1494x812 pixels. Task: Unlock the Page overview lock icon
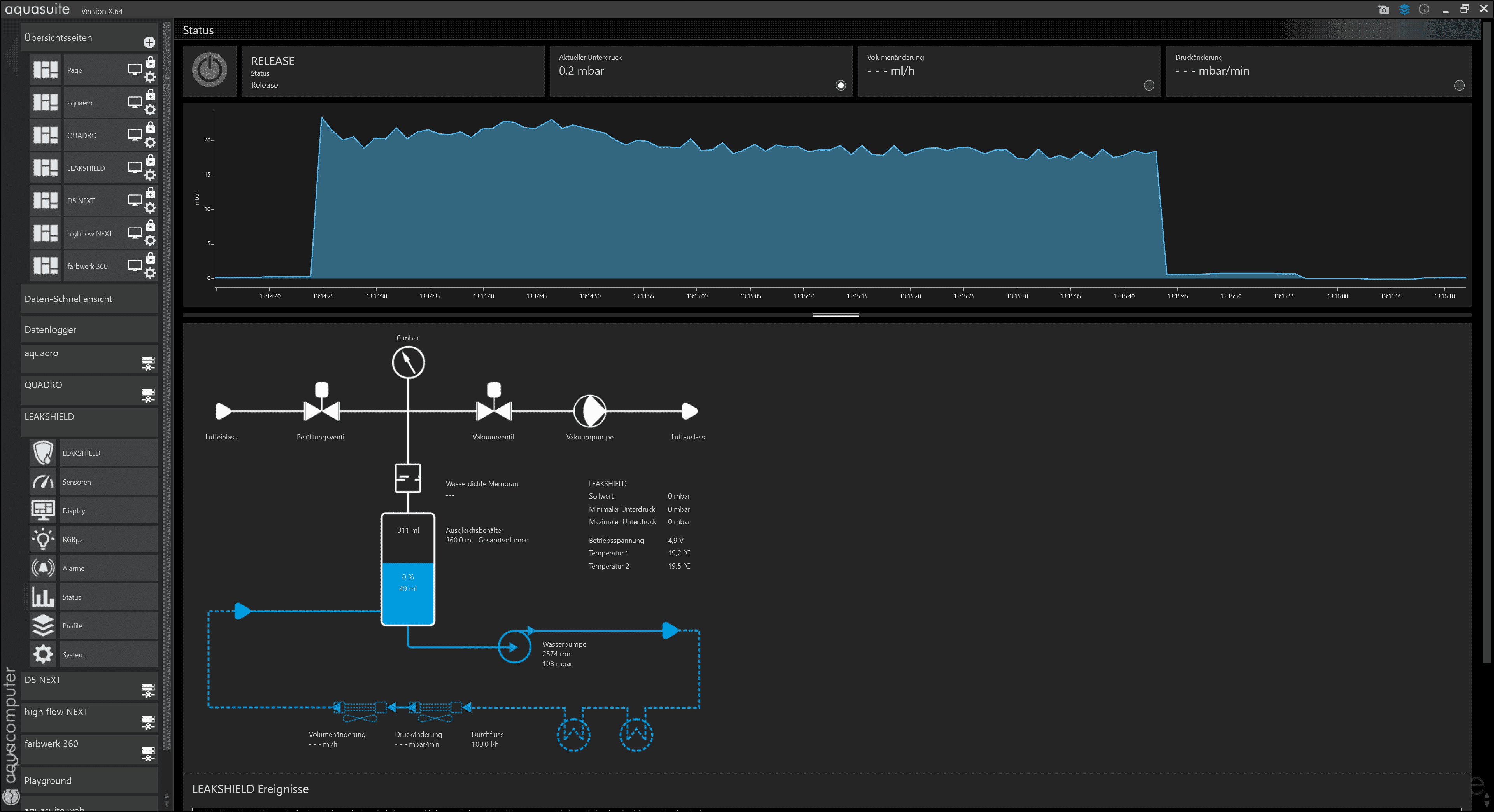point(151,62)
